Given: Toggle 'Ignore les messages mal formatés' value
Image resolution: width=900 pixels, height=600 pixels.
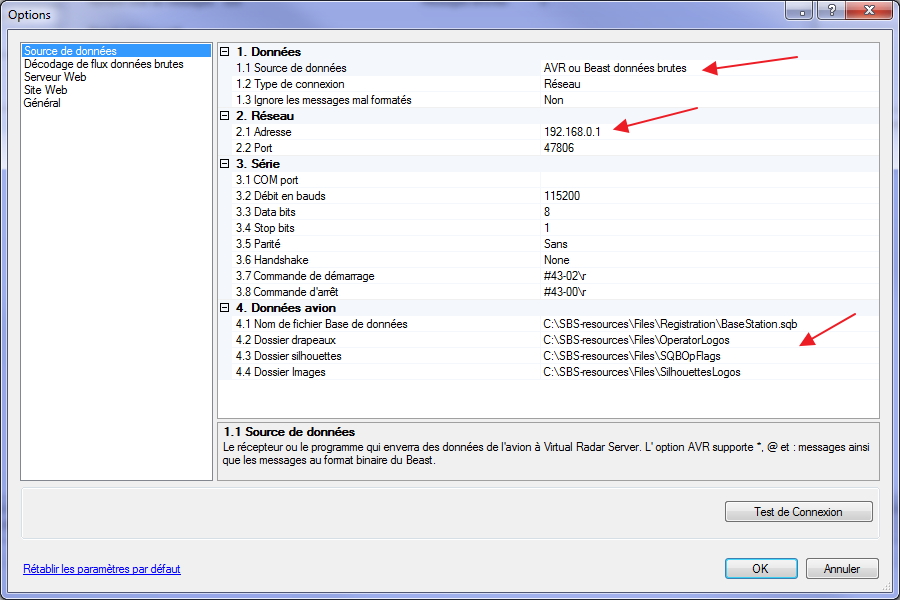Looking at the screenshot, I should coord(553,100).
